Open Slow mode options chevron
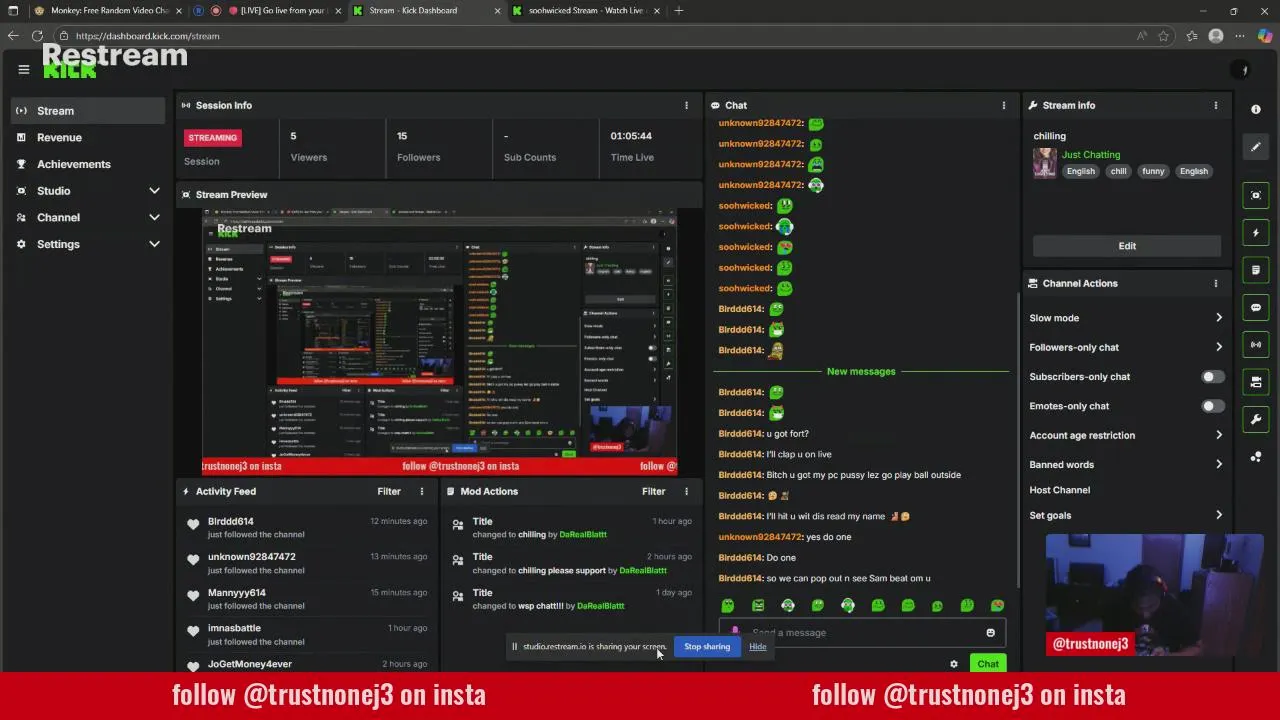This screenshot has height=720, width=1280. pyautogui.click(x=1218, y=318)
